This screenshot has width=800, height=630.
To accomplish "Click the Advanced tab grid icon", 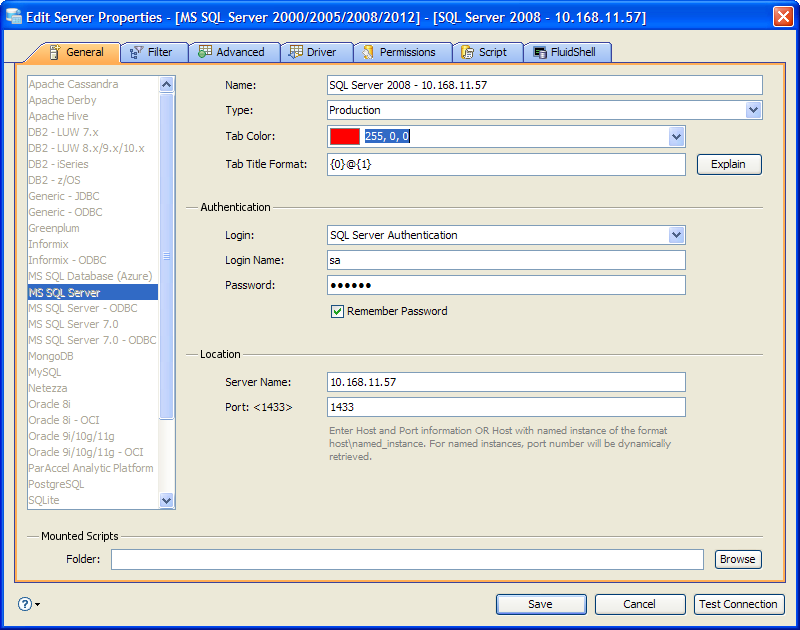I will [x=205, y=52].
